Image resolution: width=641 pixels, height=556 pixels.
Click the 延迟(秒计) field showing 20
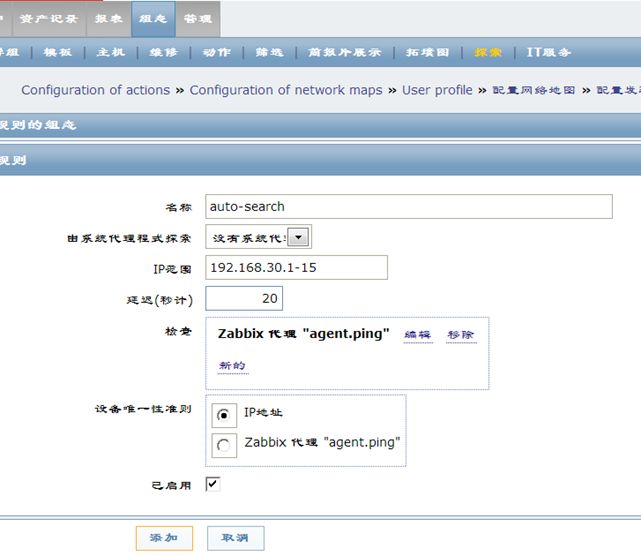(x=244, y=298)
